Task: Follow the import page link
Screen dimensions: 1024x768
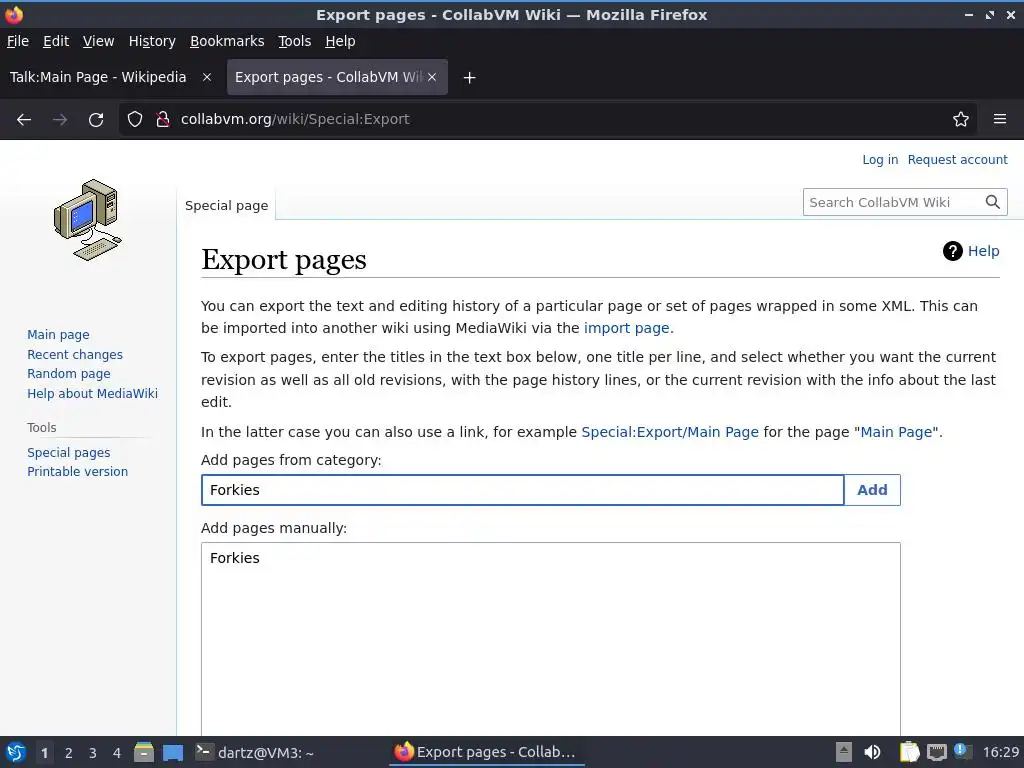Action: click(x=626, y=328)
